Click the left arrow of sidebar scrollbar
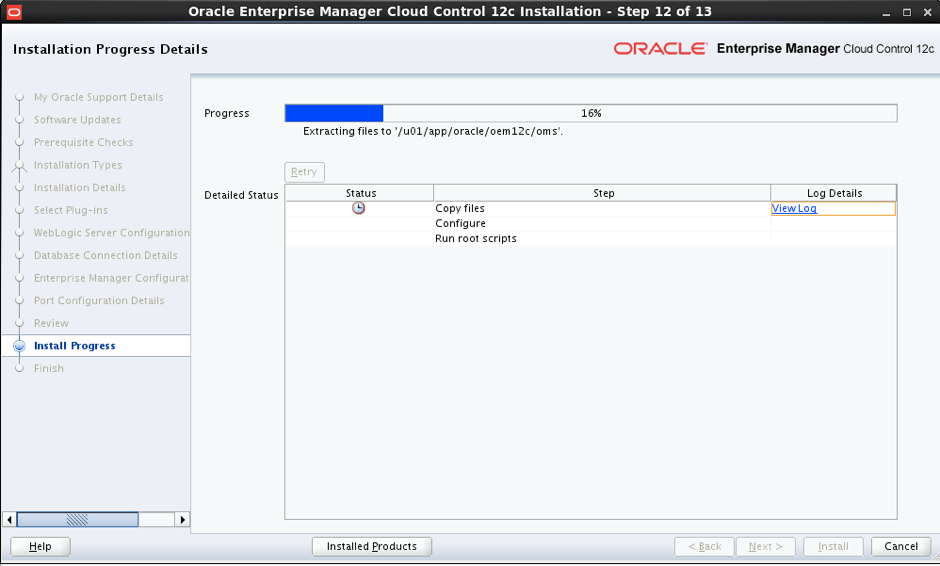 coord(10,519)
